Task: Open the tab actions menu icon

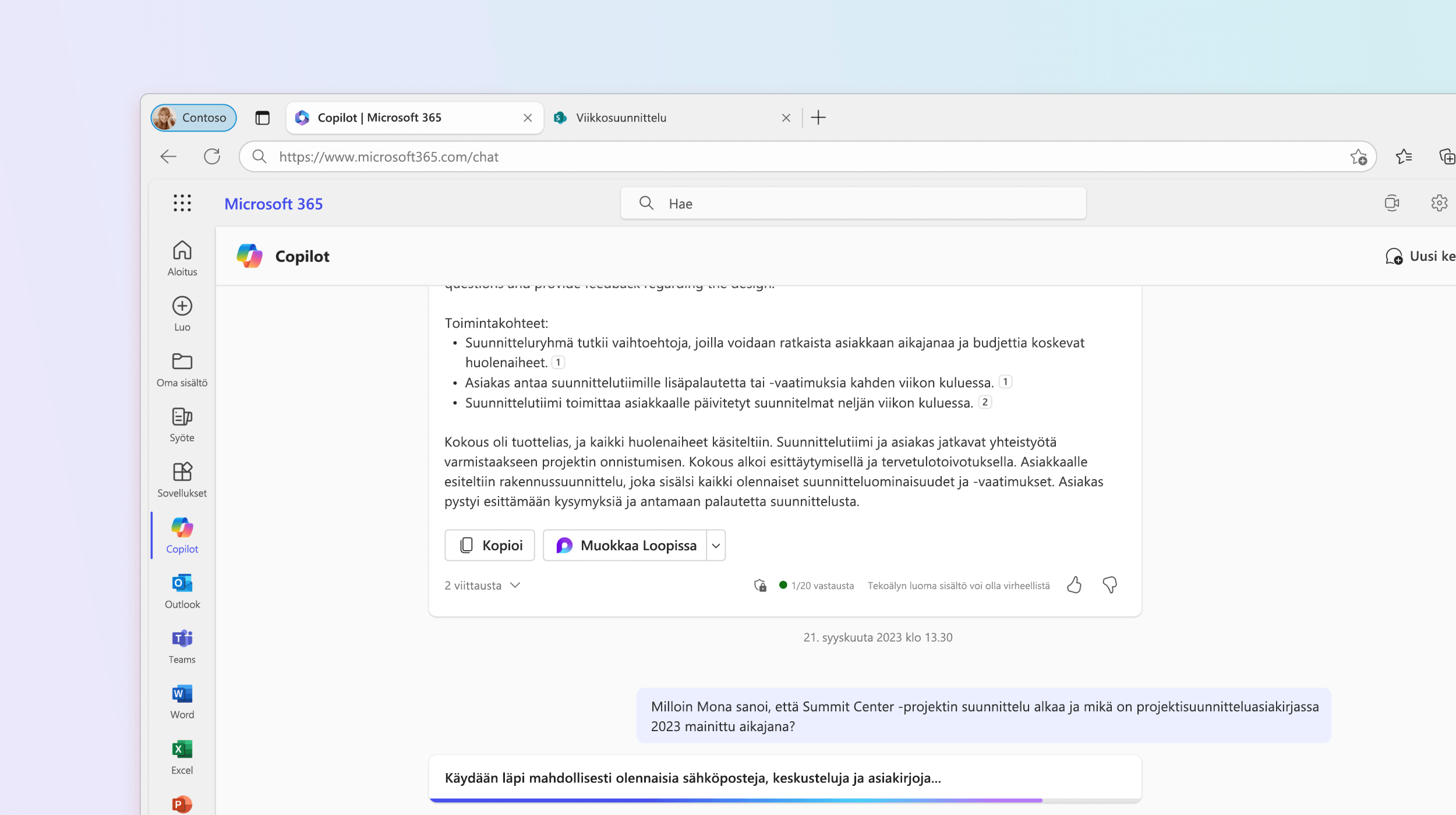Action: tap(262, 118)
